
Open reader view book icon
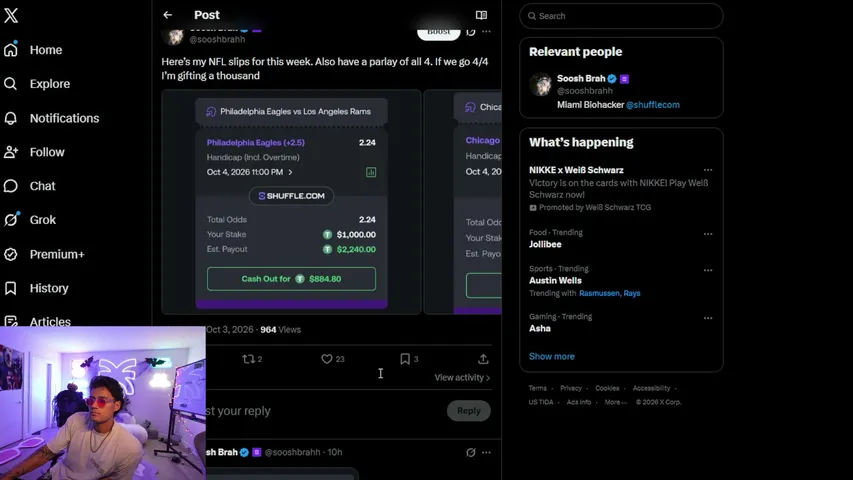tap(481, 15)
